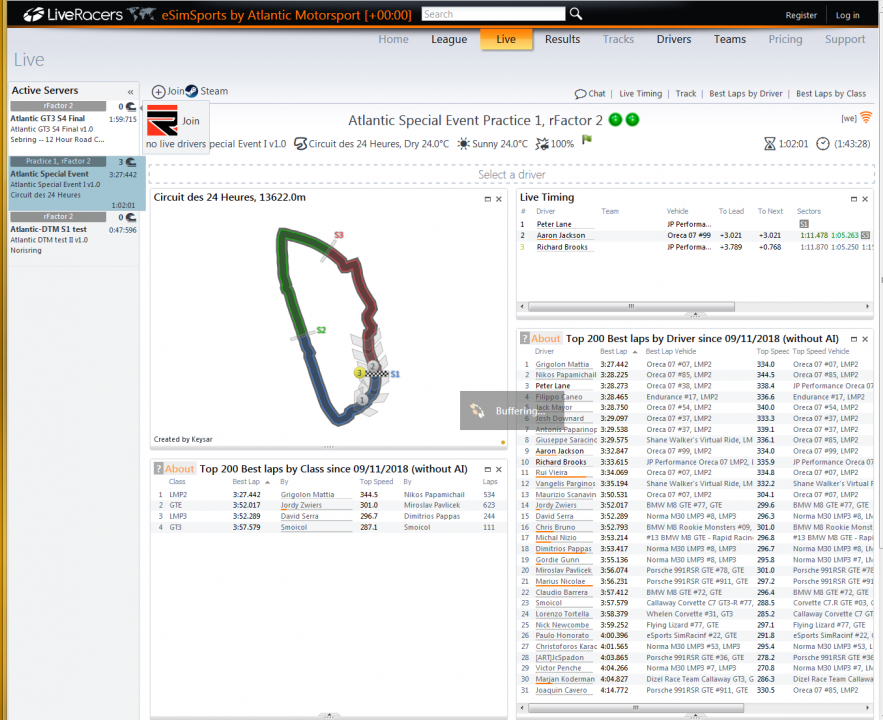
Task: Click question mark icon in Best laps by Driver
Action: pos(524,338)
